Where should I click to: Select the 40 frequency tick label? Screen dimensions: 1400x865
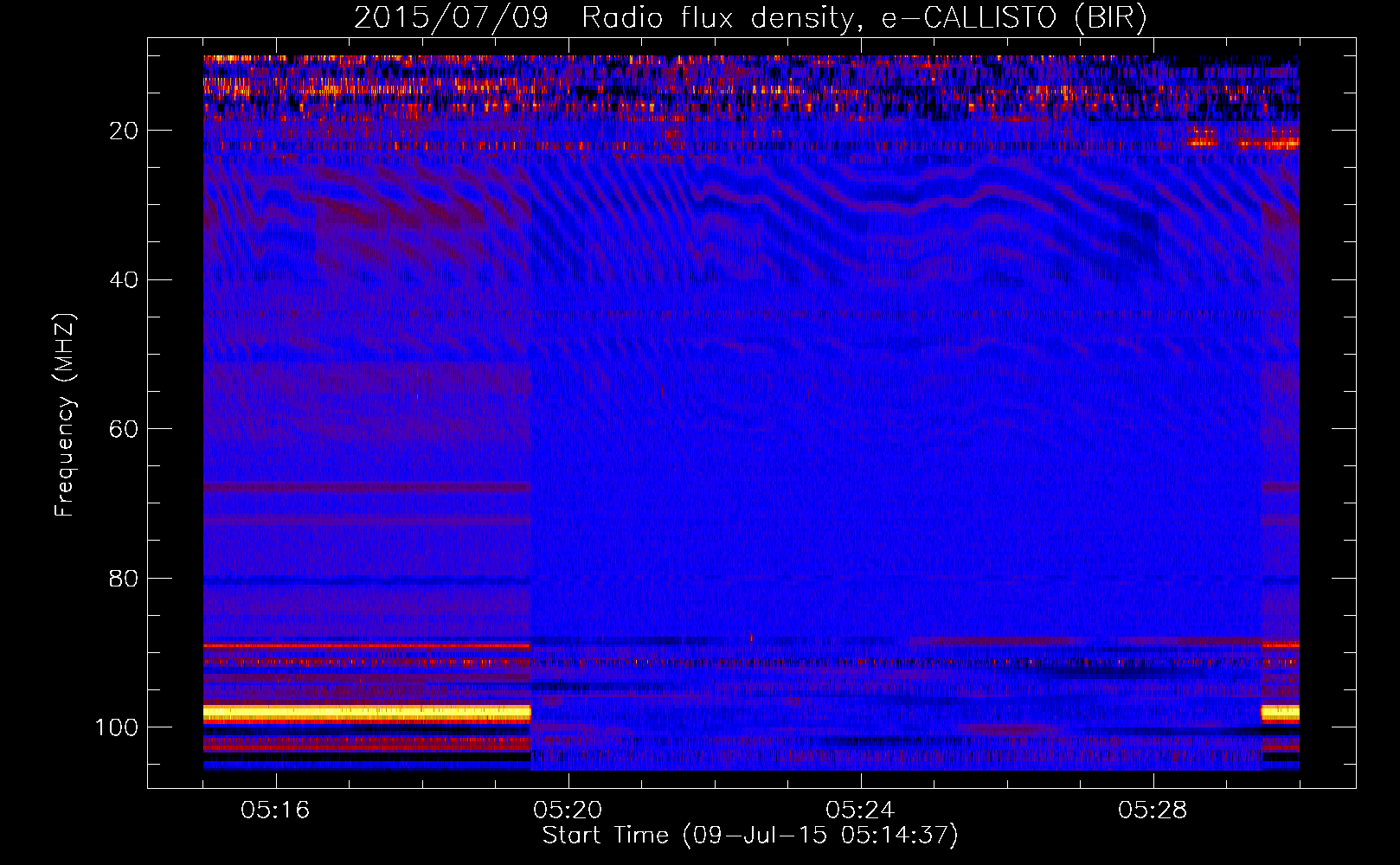point(124,280)
